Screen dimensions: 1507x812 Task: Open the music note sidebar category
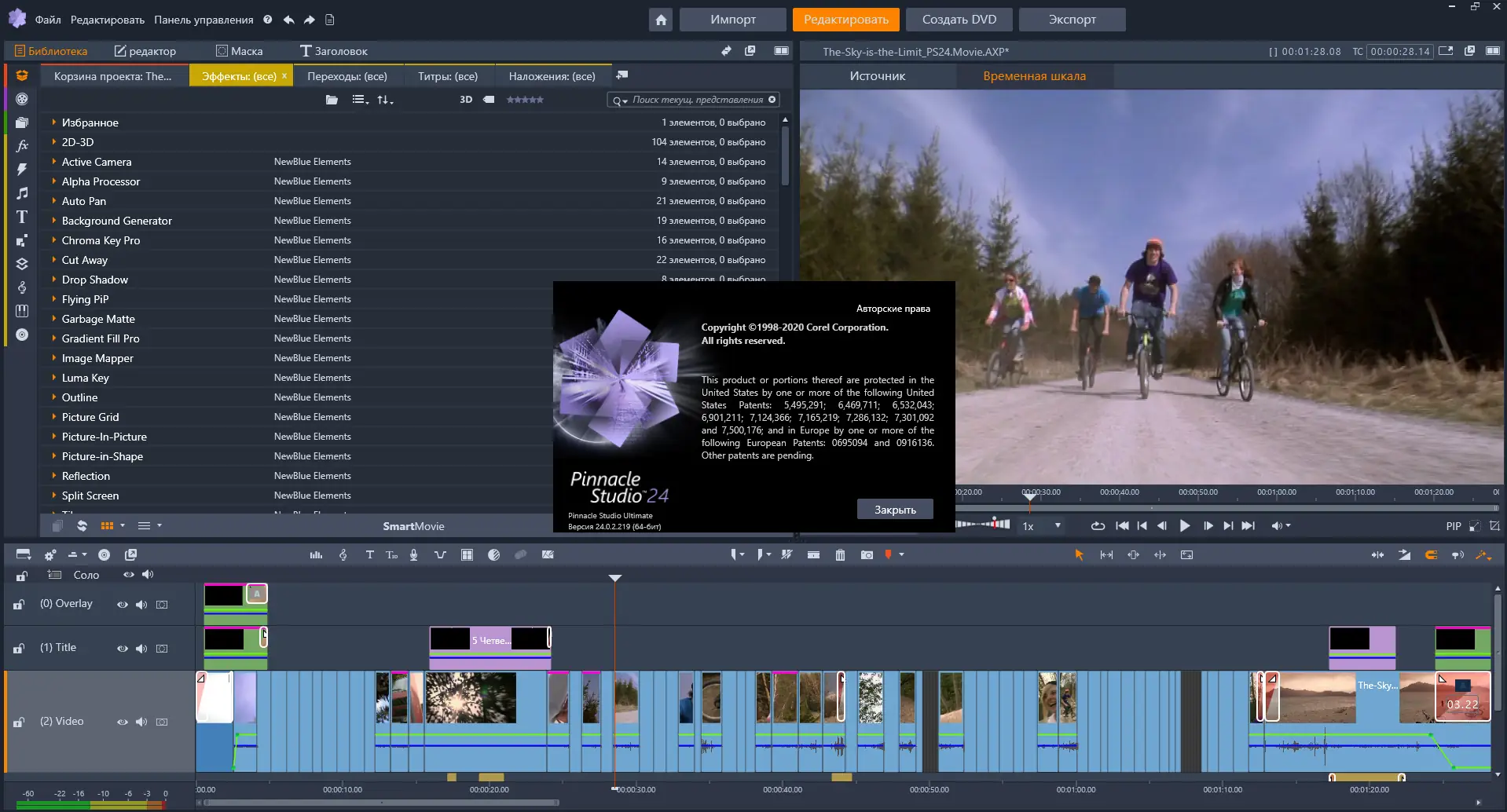22,193
